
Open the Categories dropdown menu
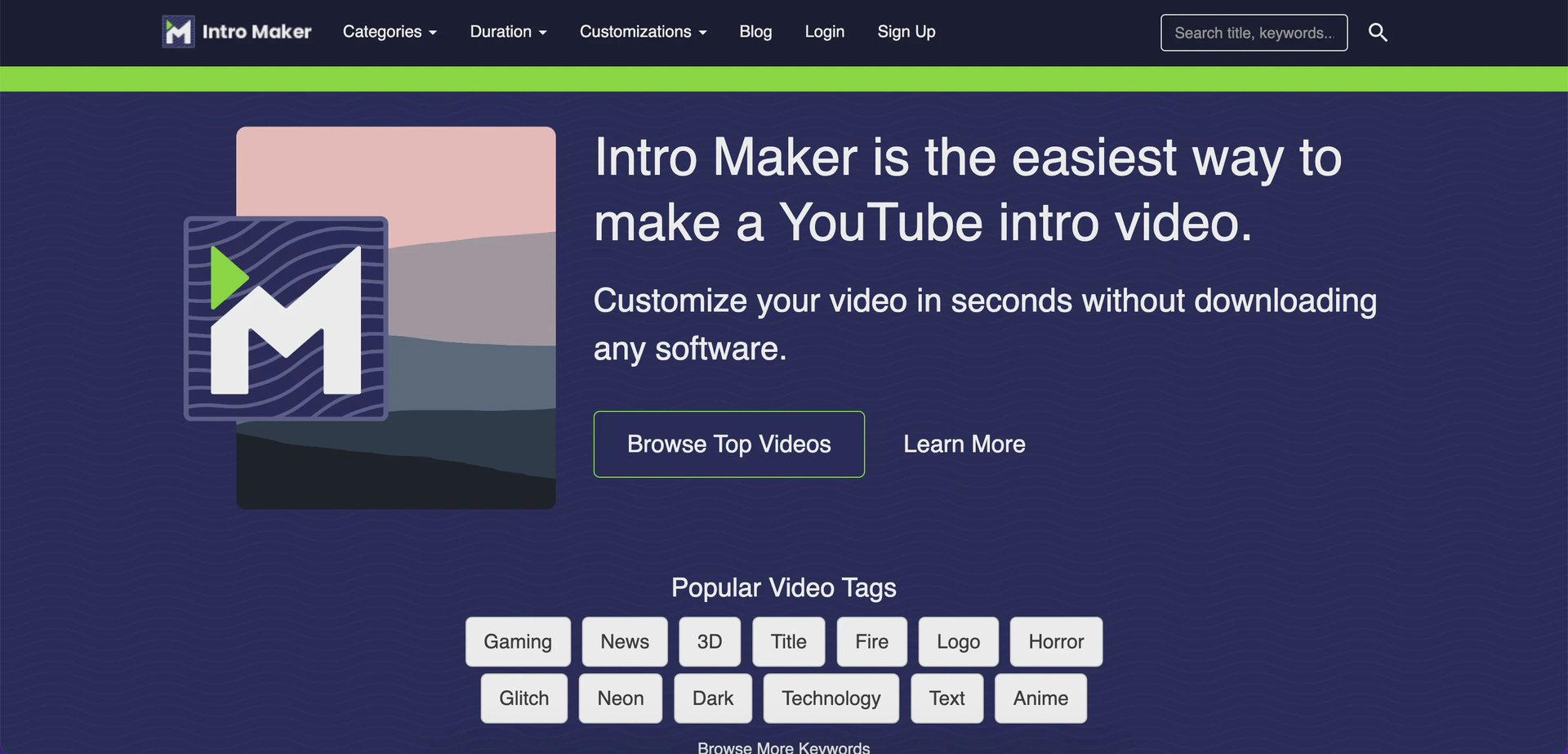[x=390, y=32]
